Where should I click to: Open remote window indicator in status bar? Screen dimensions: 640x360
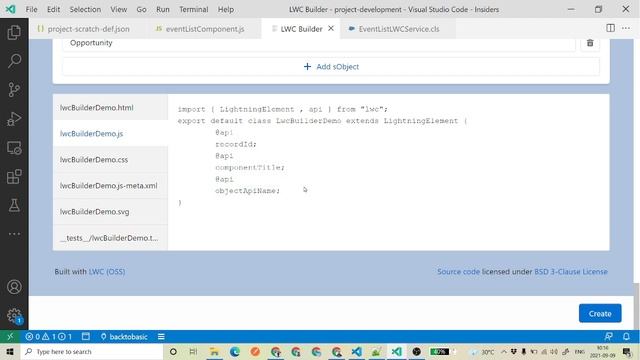[x=10, y=337]
